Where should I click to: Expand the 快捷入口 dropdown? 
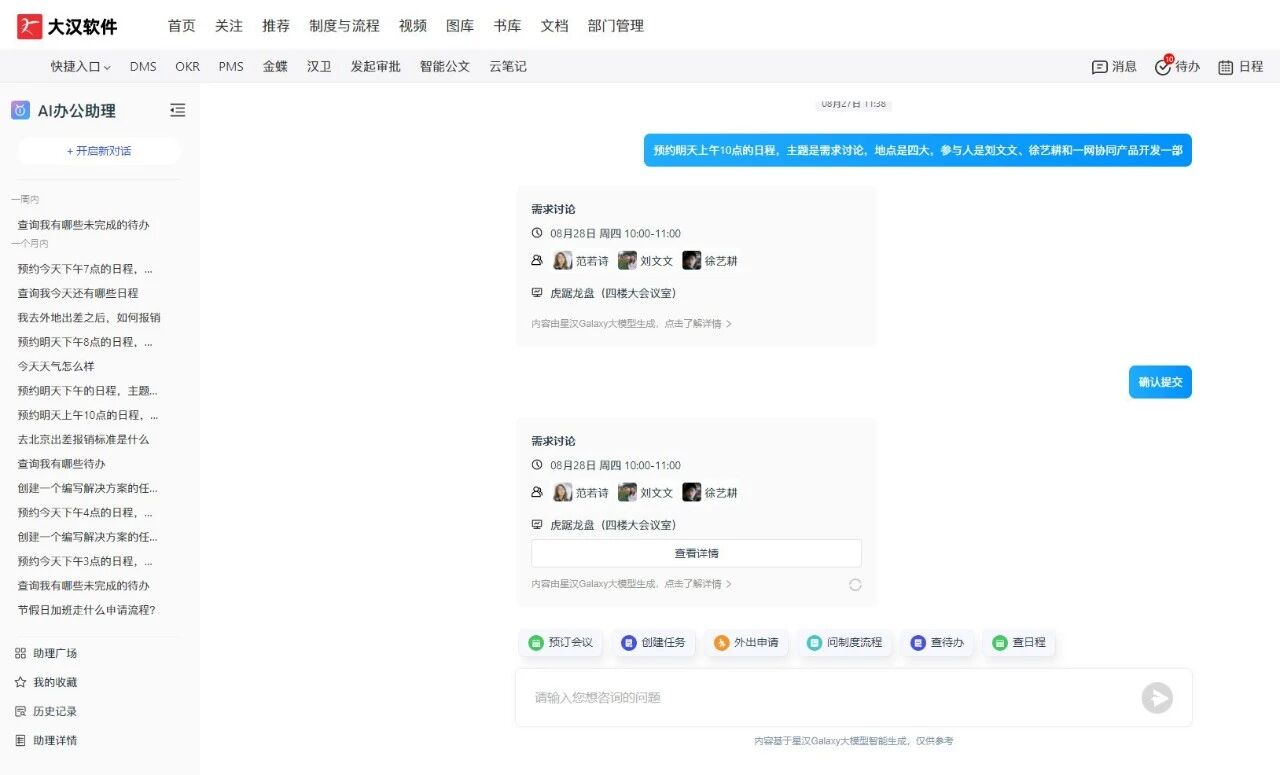pyautogui.click(x=81, y=67)
